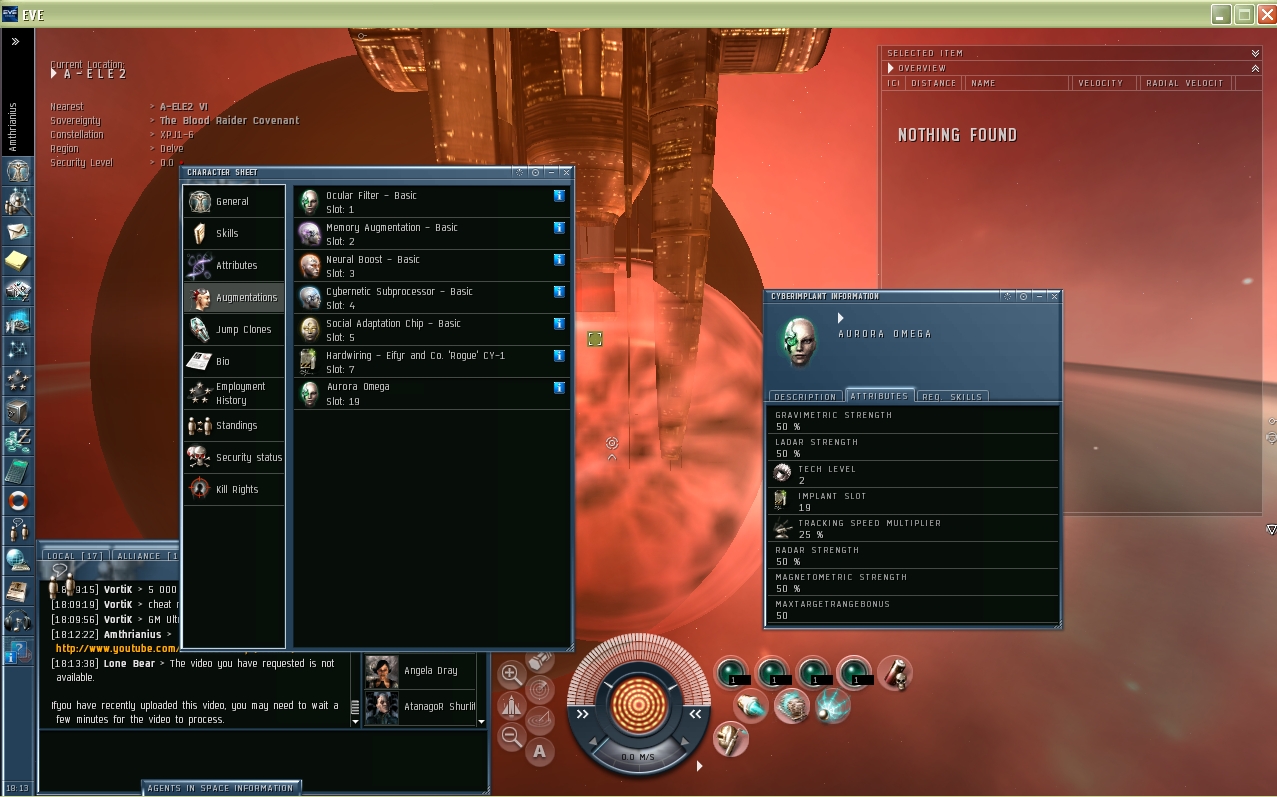1277x797 pixels.
Task: Activate the electric web orb module
Action: tap(832, 706)
